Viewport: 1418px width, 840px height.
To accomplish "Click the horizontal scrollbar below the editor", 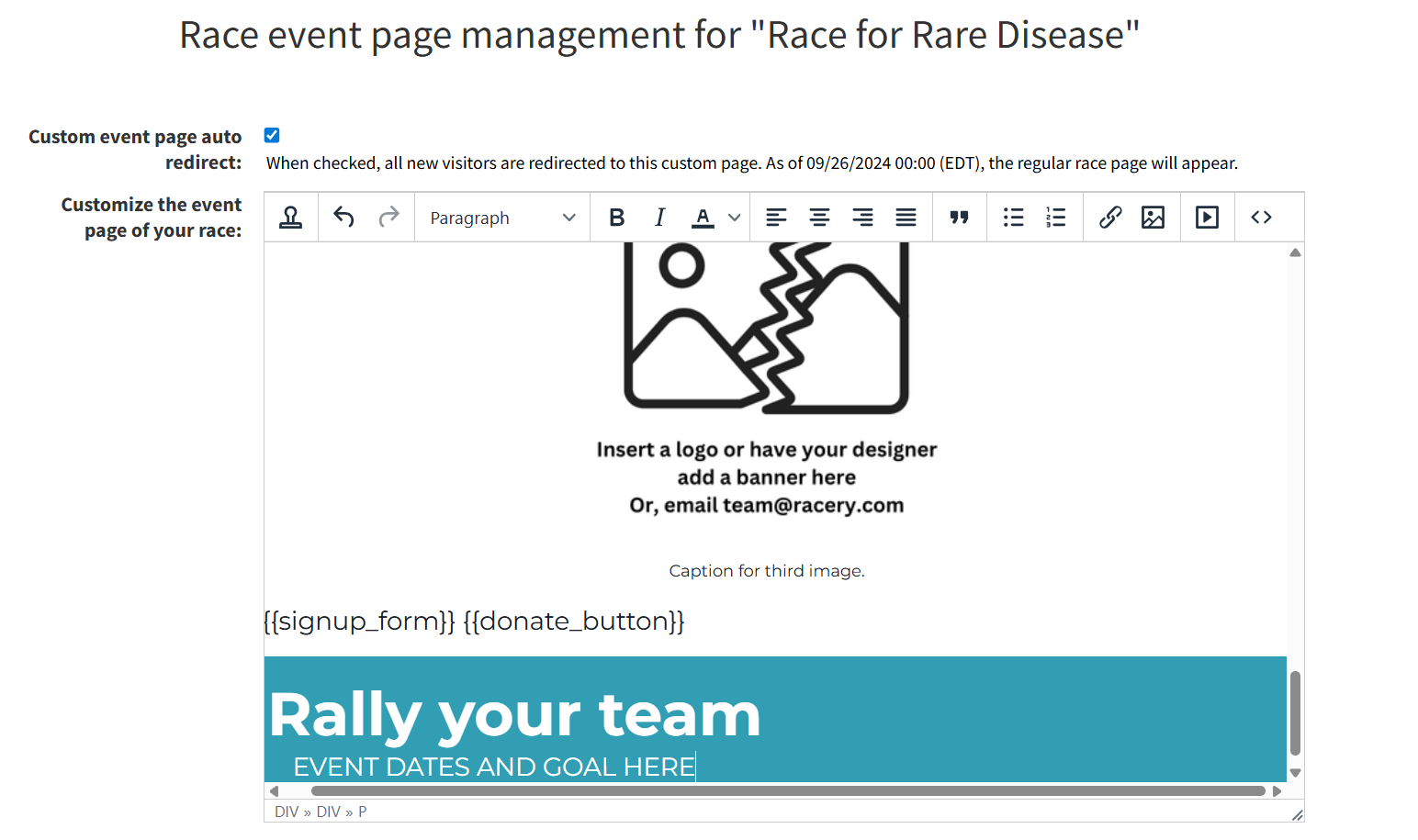I will tap(785, 790).
